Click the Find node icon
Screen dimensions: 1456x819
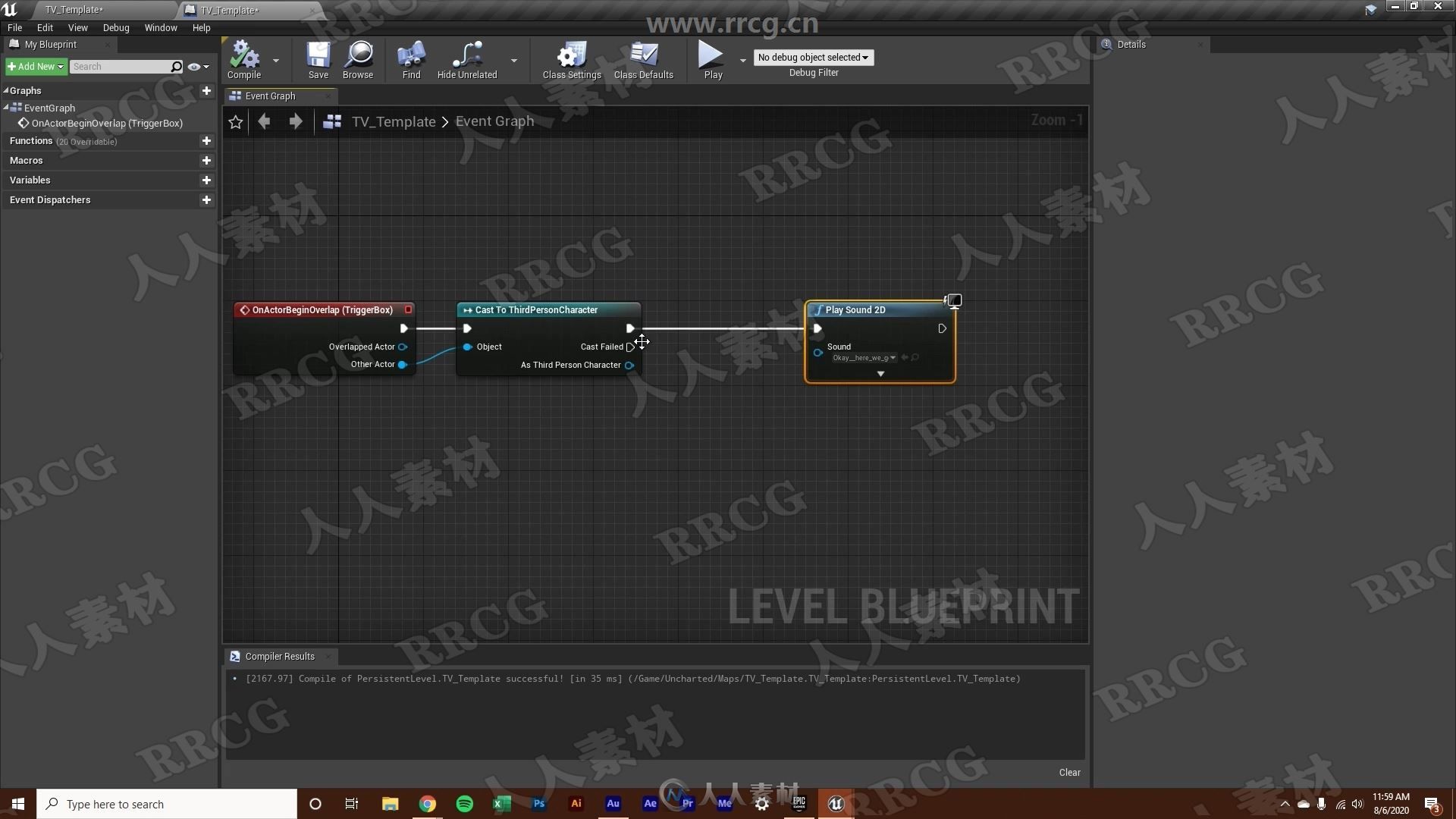[x=411, y=56]
